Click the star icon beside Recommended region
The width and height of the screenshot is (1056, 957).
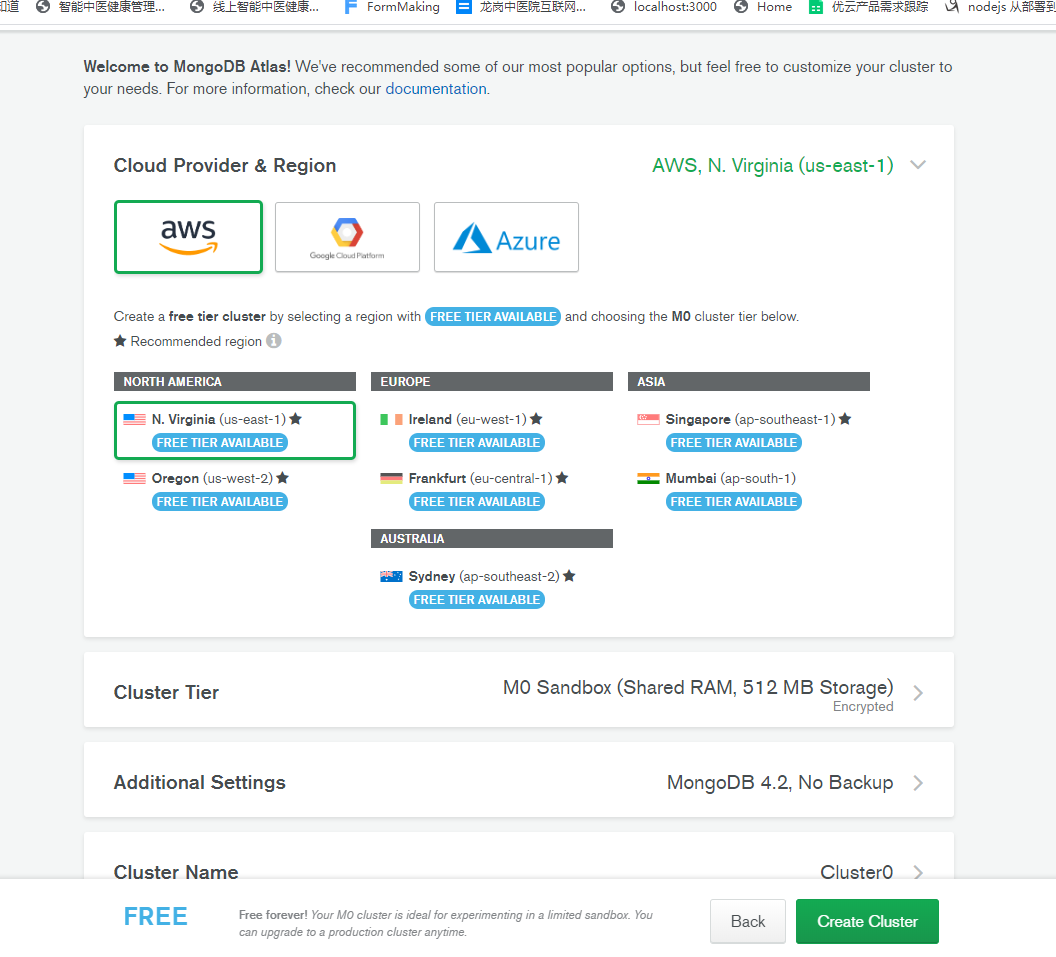click(120, 341)
